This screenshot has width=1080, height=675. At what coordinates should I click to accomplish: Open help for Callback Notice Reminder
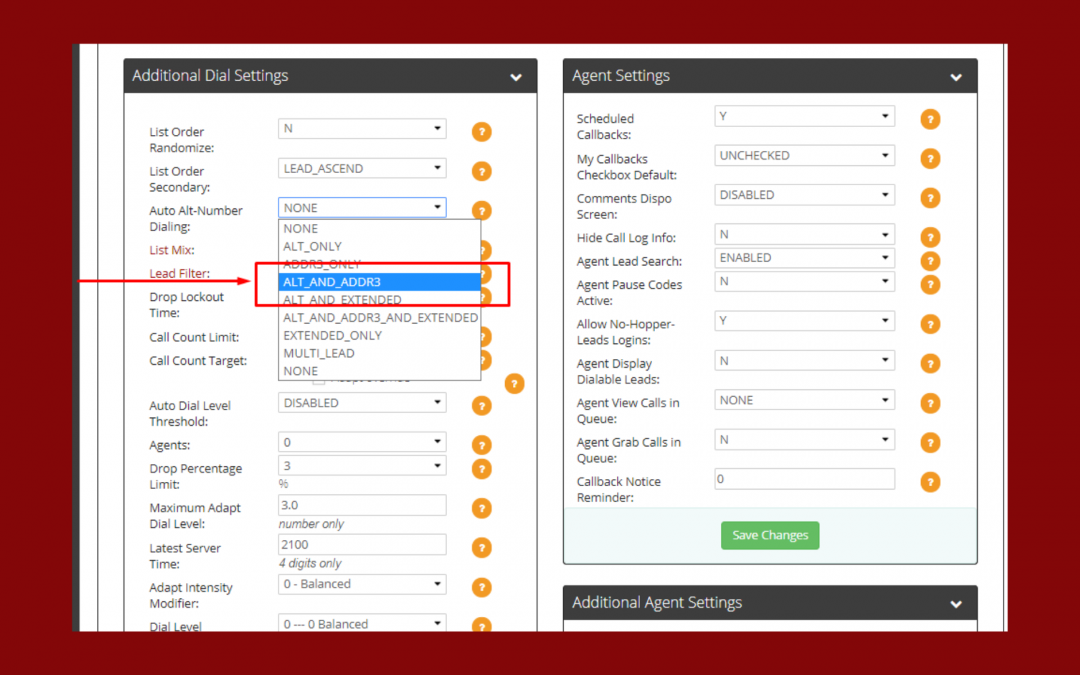(x=930, y=482)
